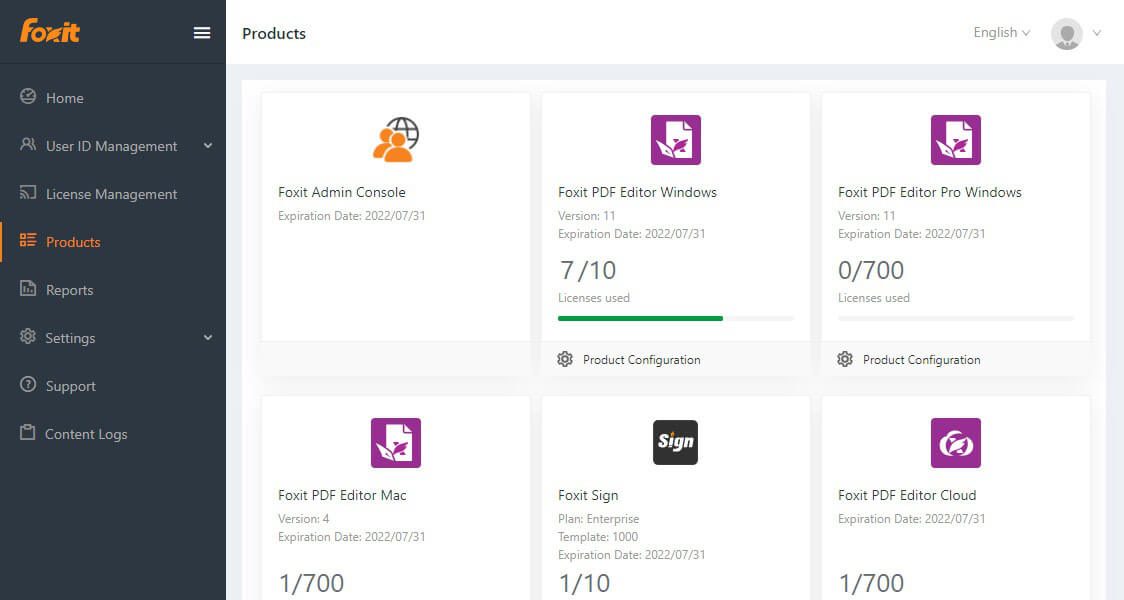Select the Foxit PDF Editor Cloud icon
The height and width of the screenshot is (600, 1124).
(955, 441)
